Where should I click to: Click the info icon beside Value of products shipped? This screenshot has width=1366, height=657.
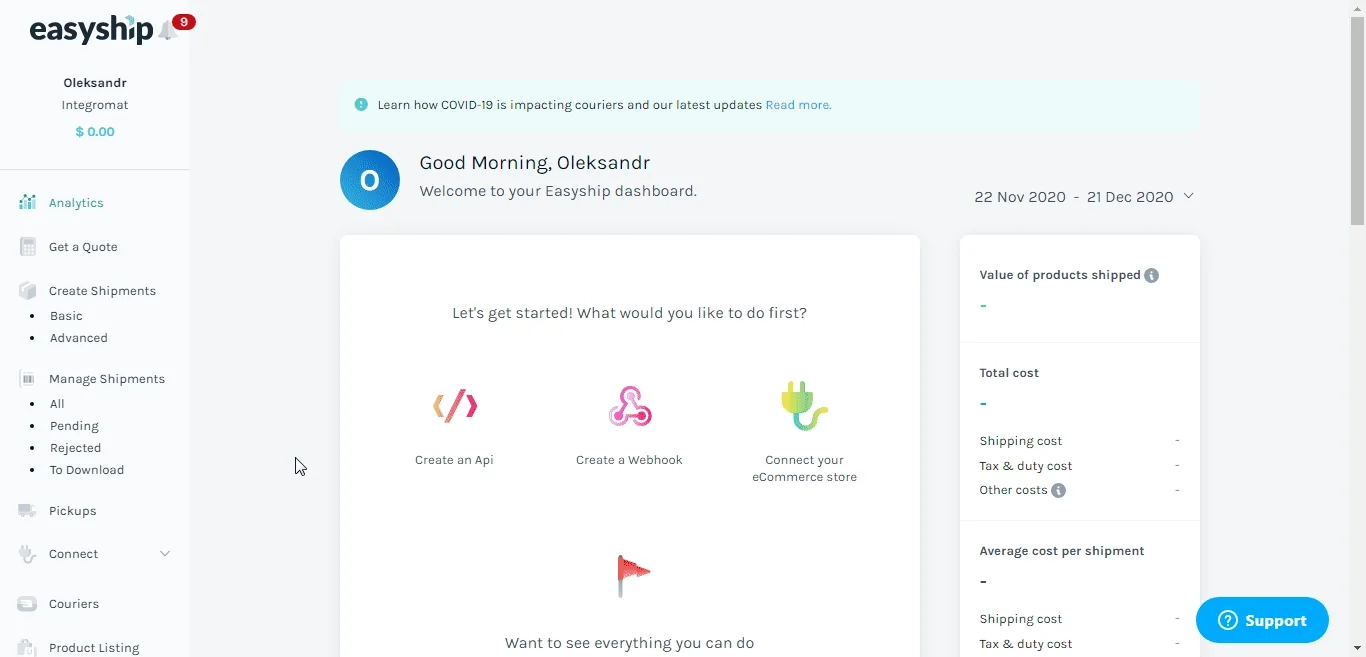point(1152,275)
